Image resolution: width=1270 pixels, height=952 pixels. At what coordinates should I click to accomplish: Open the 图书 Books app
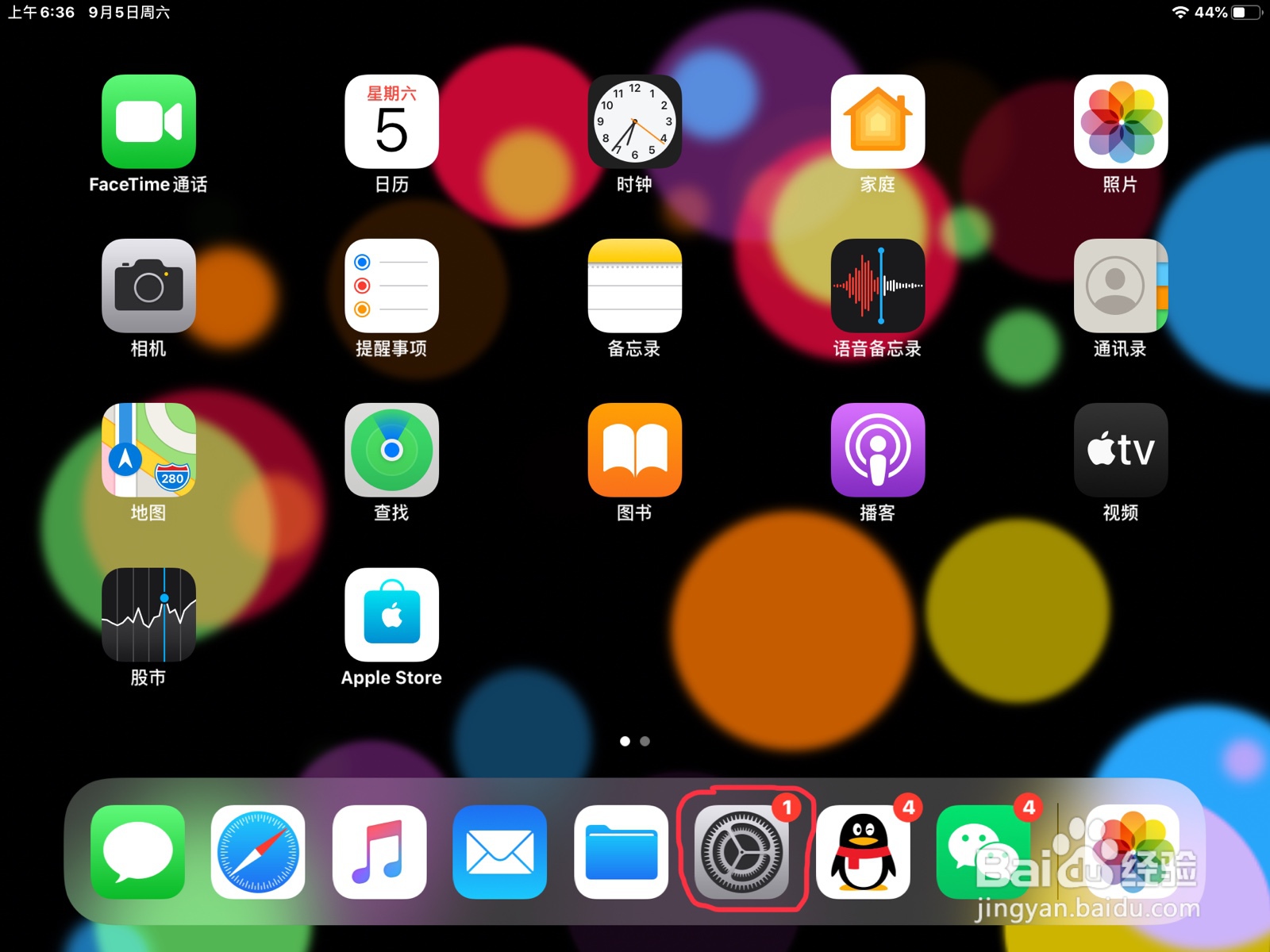[x=634, y=450]
